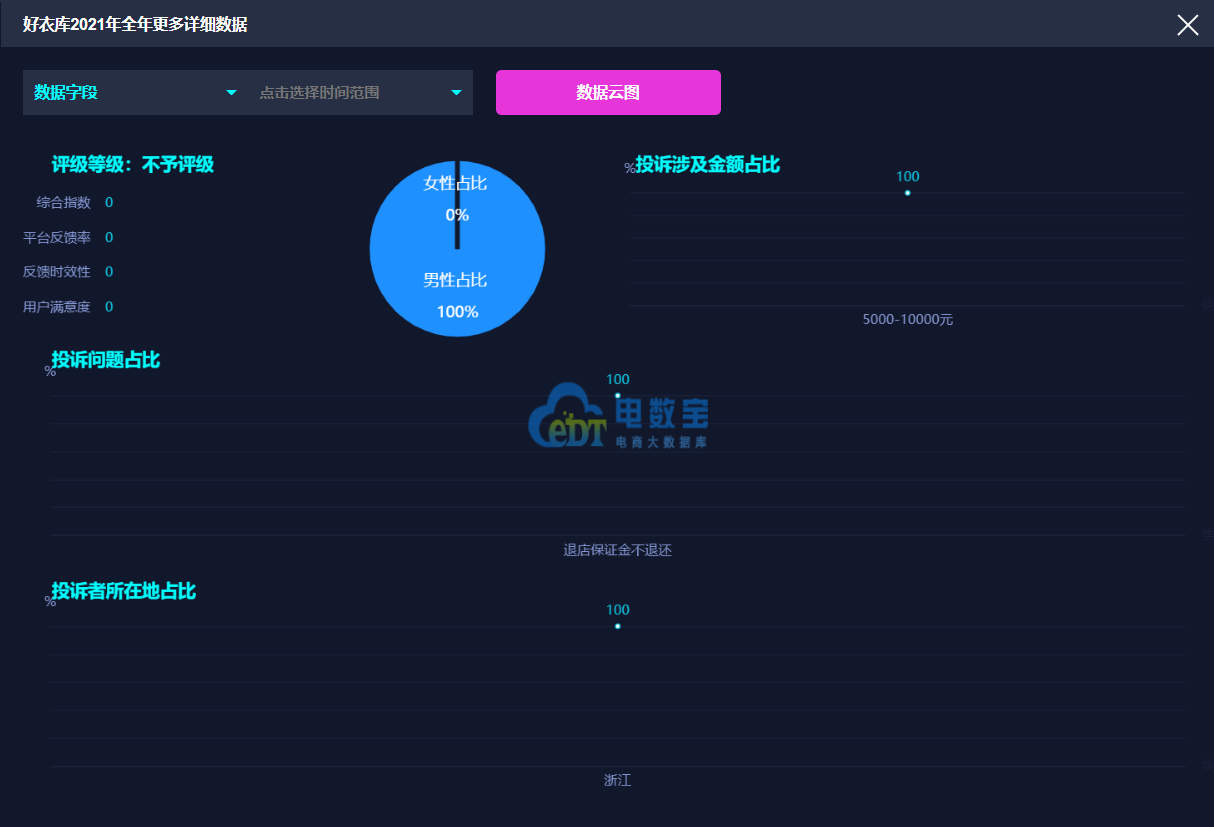Image resolution: width=1214 pixels, height=827 pixels.
Task: Click the 浙江 axis label
Action: tap(618, 780)
